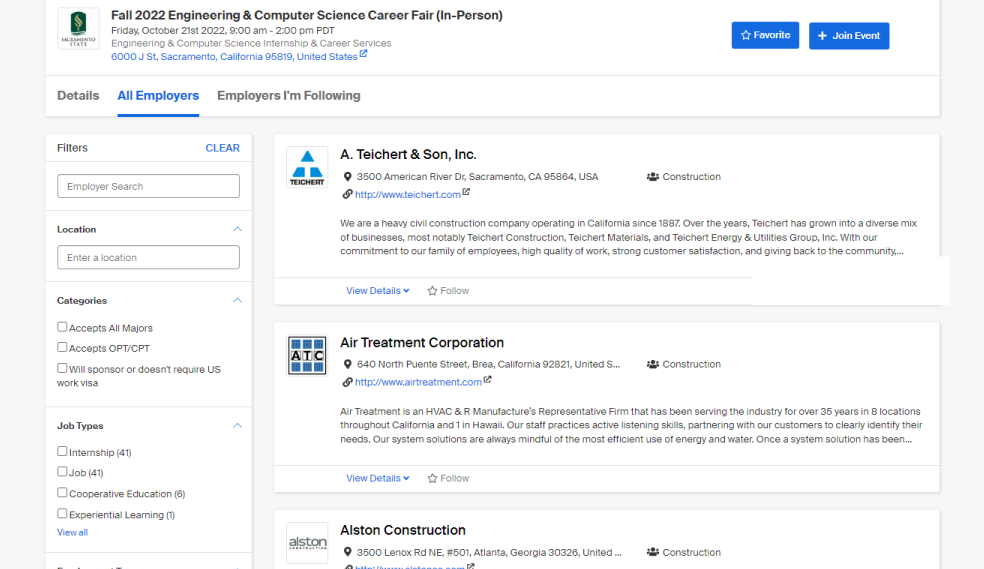The width and height of the screenshot is (984, 569).
Task: Collapse the Location filter section
Action: [237, 229]
